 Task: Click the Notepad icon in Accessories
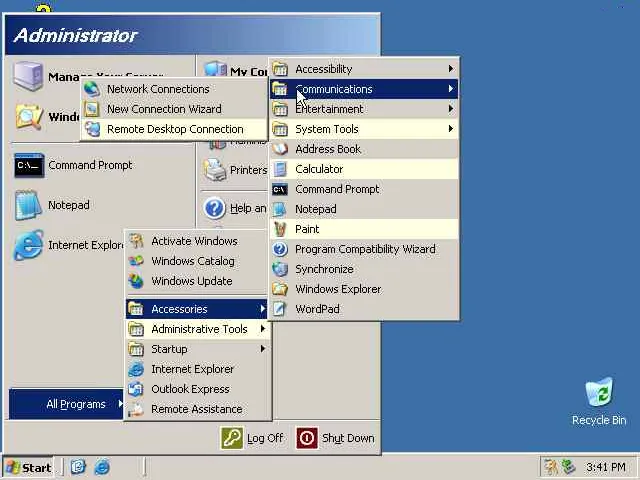[280, 209]
